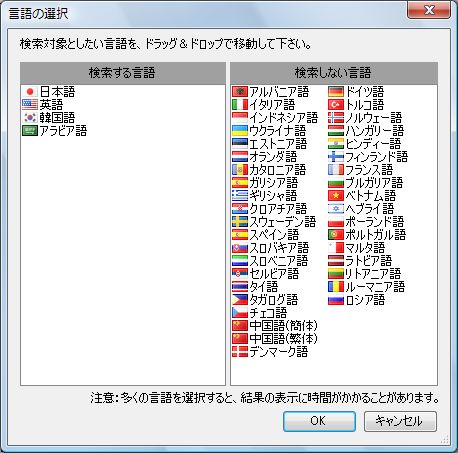This screenshot has height=453, width=458.
Task: Click the Japan flag icon beside 日本語
Action: (30, 92)
